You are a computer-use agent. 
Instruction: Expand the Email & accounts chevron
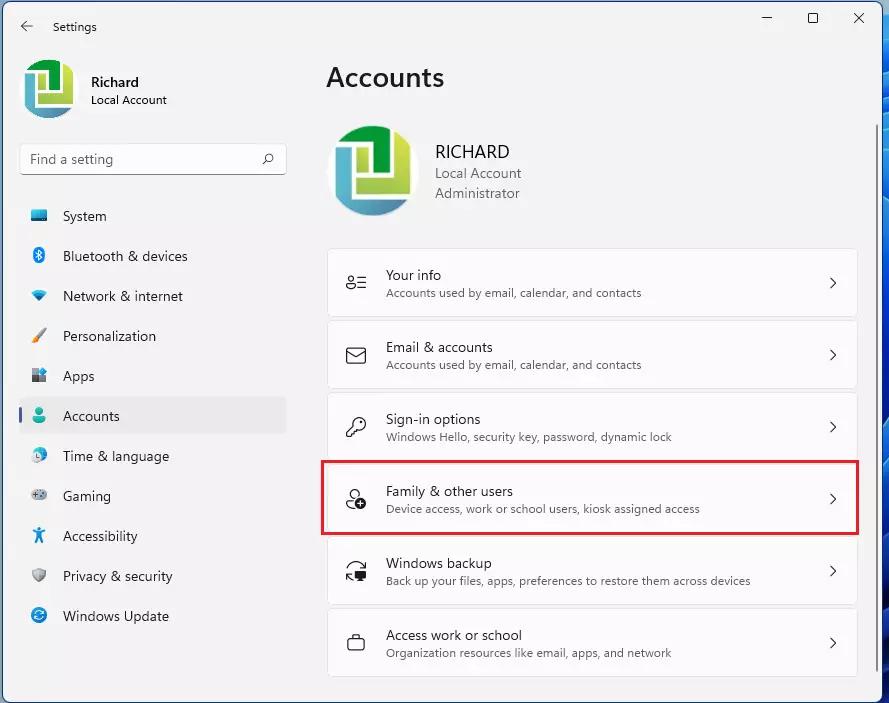pos(833,355)
